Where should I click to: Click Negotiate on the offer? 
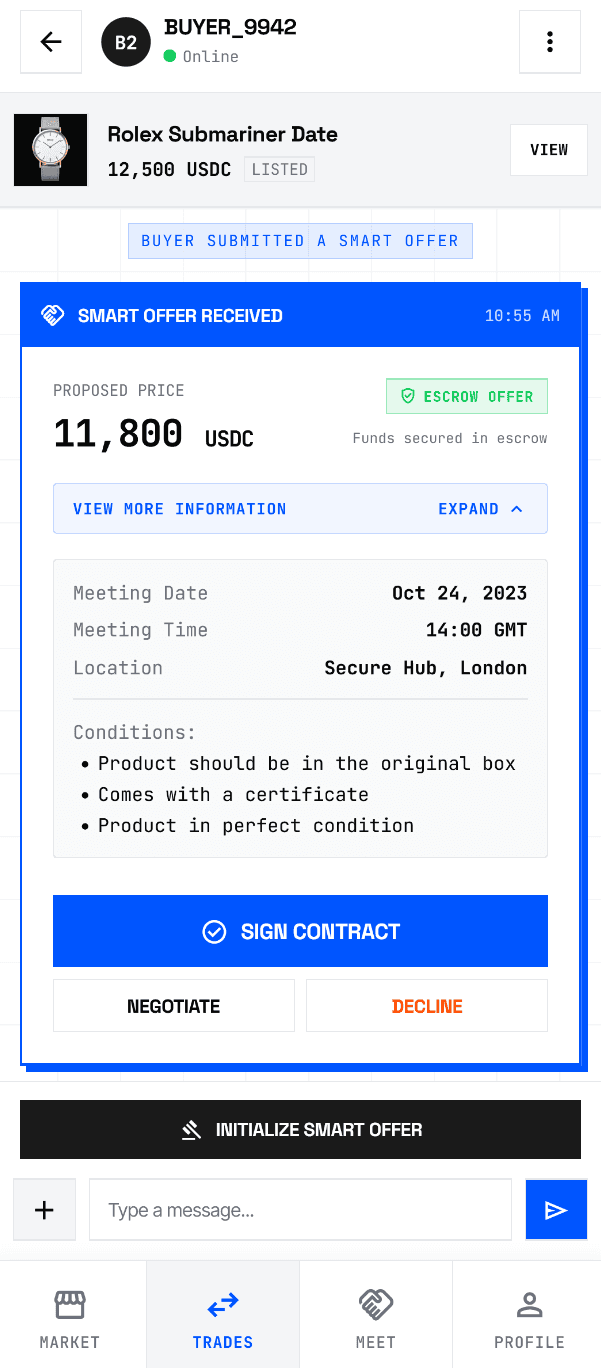[173, 1005]
